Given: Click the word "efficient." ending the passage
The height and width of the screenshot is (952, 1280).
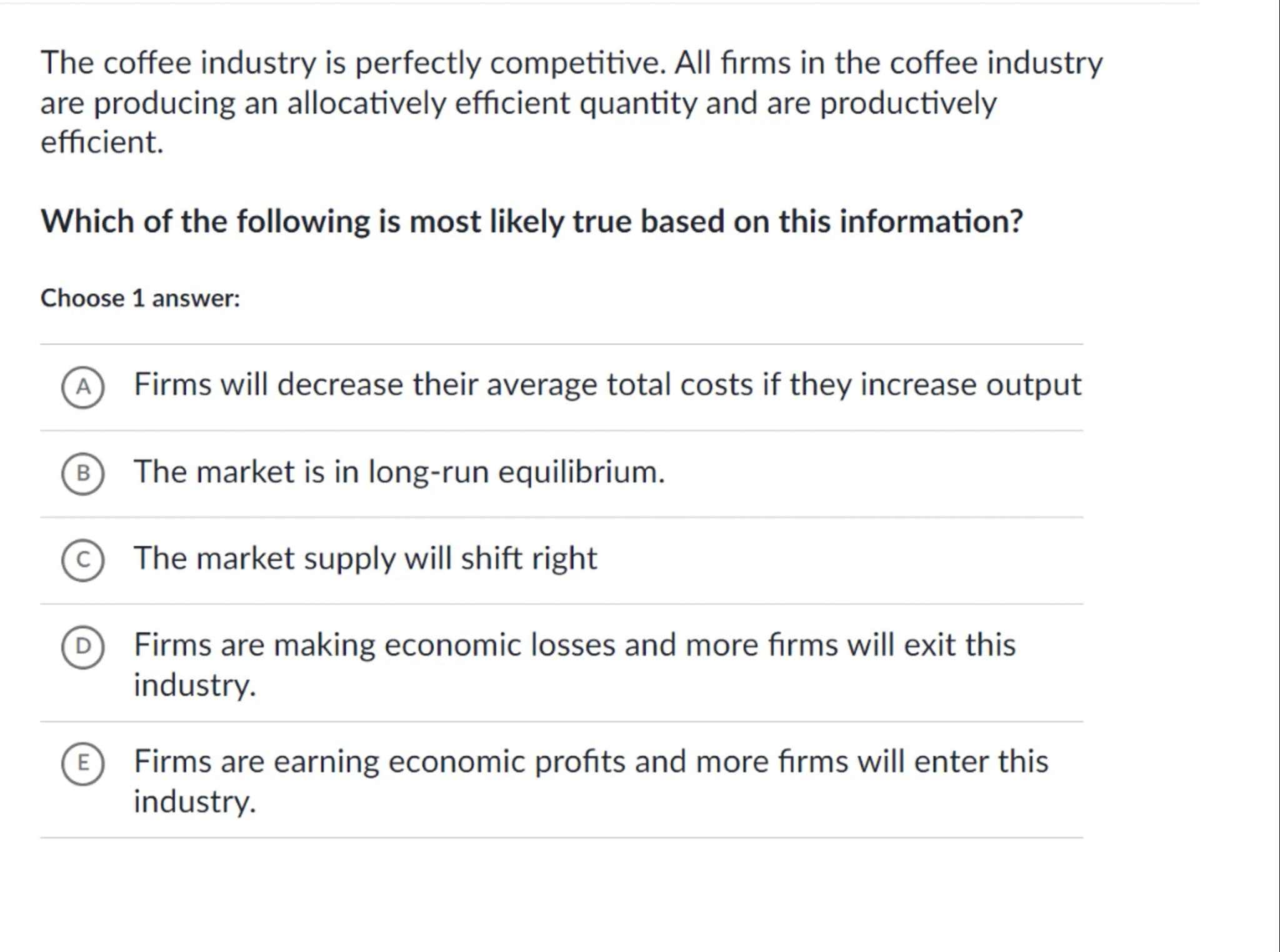Looking at the screenshot, I should [102, 143].
